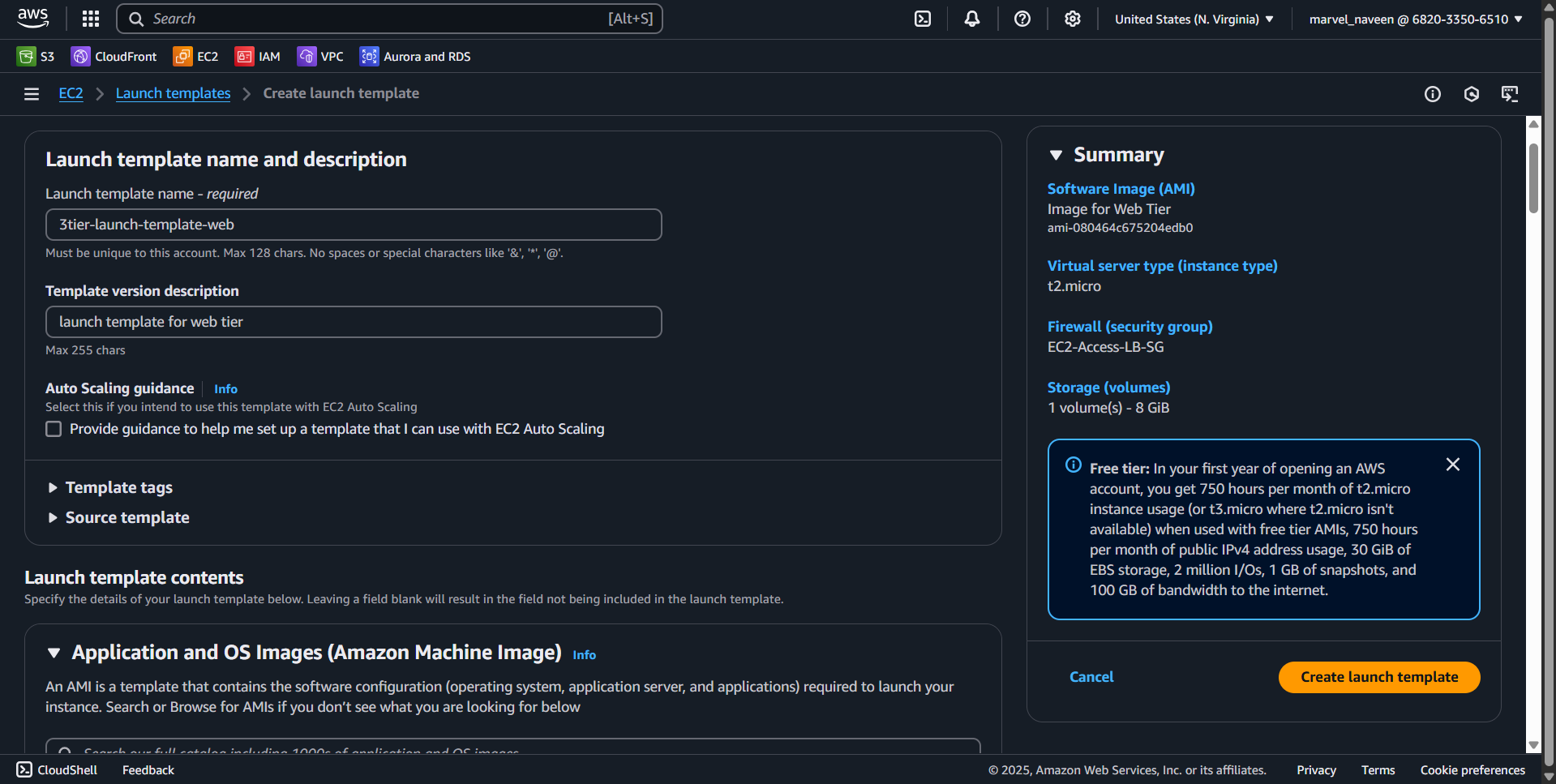Click the scrollbar up arrow
This screenshot has height=784, width=1556.
(x=1533, y=124)
